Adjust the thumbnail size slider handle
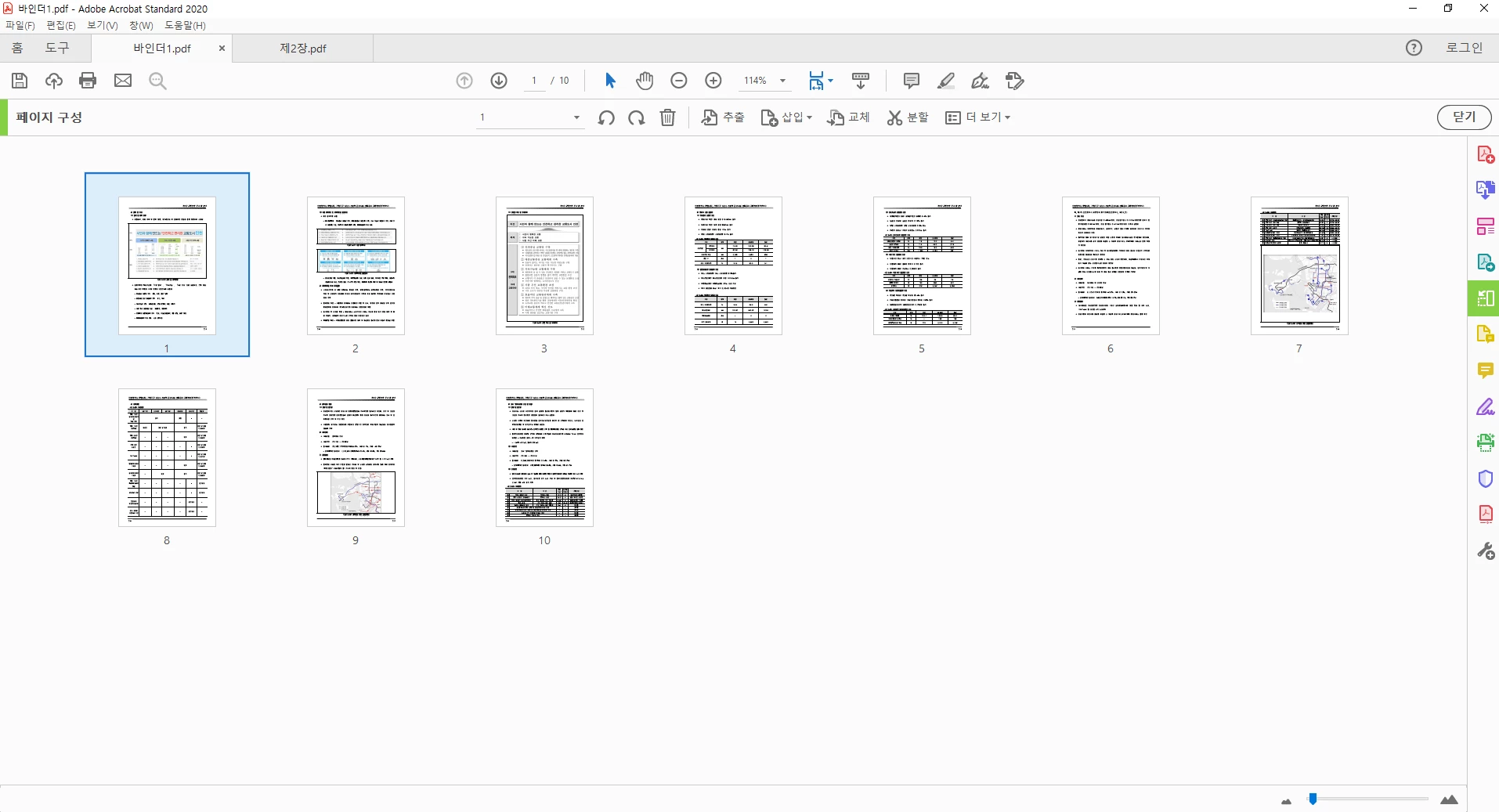This screenshot has height=812, width=1499. point(1313,799)
